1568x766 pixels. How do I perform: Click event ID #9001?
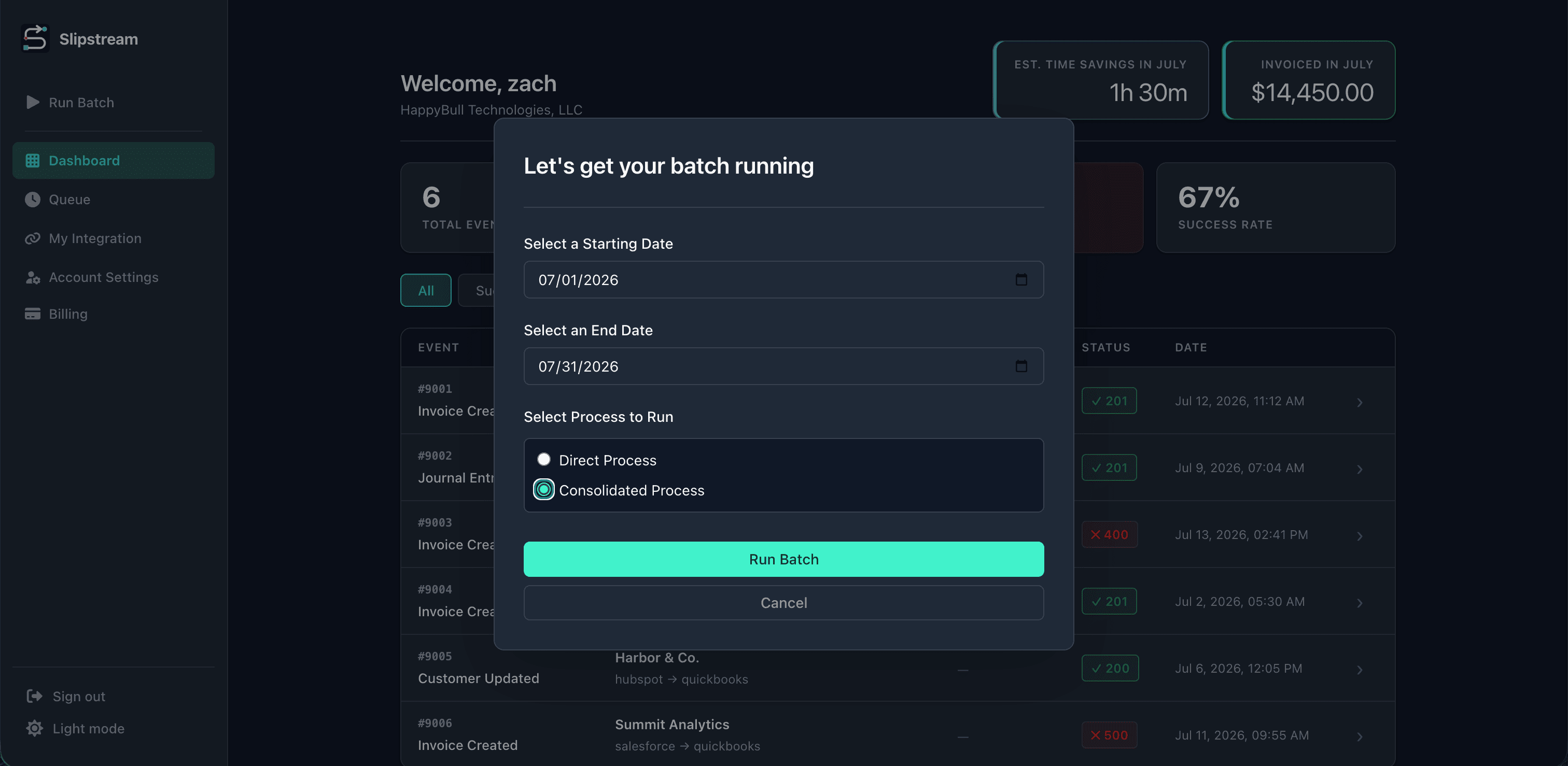pyautogui.click(x=435, y=389)
